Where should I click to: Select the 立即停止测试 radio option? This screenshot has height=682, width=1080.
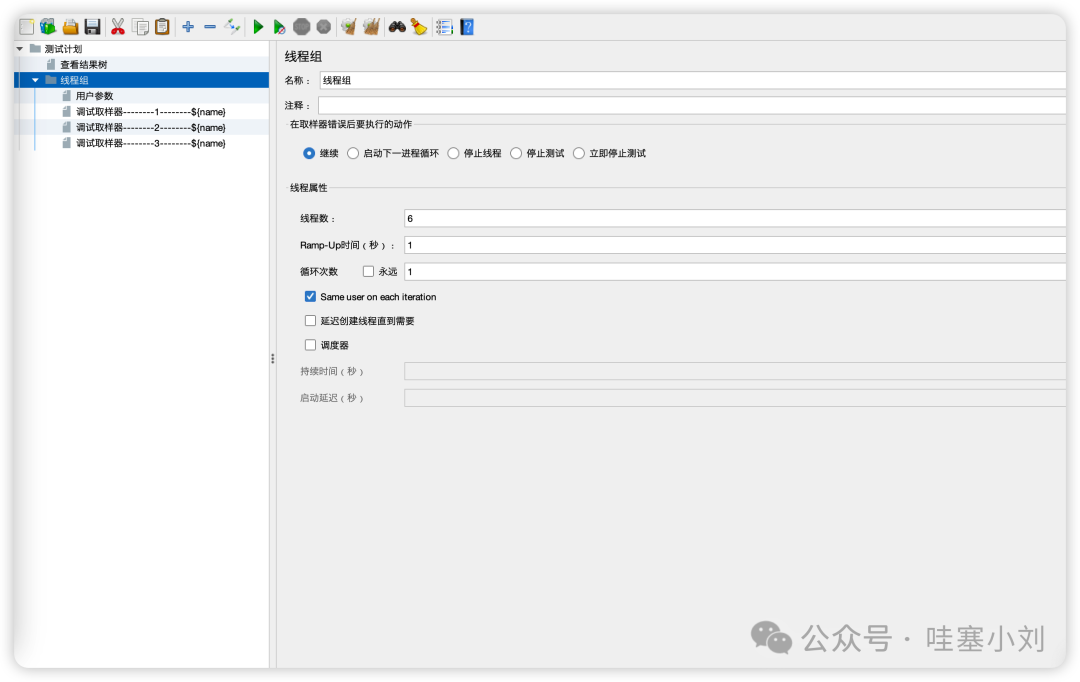click(579, 153)
